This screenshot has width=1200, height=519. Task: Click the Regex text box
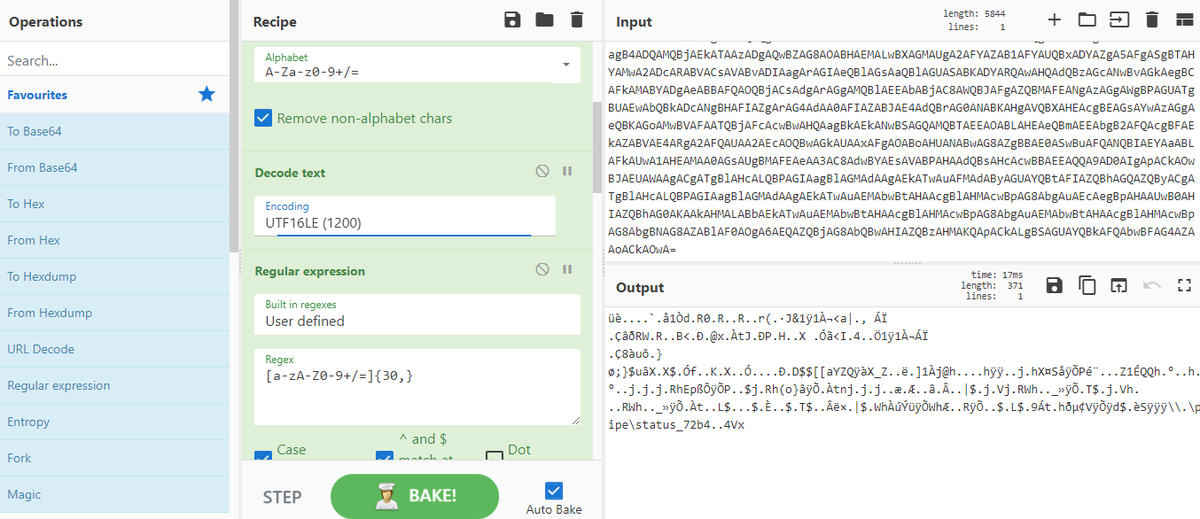tap(417, 387)
